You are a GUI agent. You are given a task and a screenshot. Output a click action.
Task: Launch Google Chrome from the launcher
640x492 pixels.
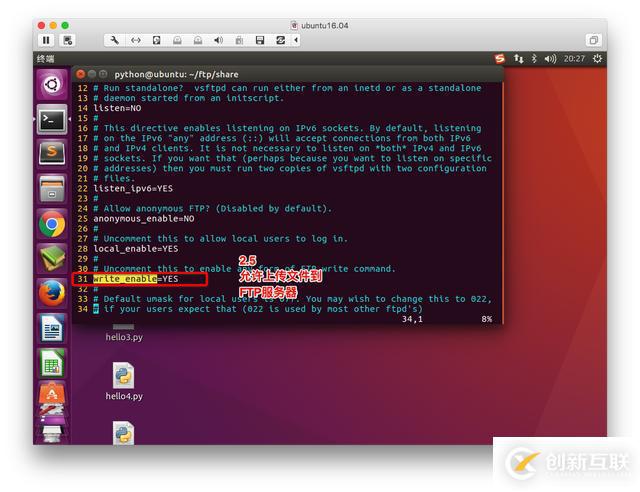click(x=52, y=224)
